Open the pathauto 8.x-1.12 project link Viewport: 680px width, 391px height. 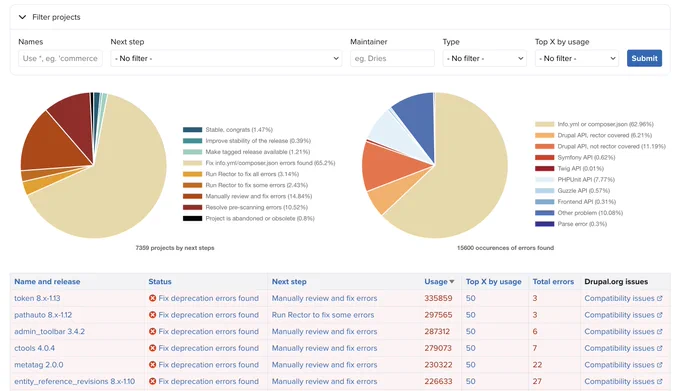click(43, 315)
